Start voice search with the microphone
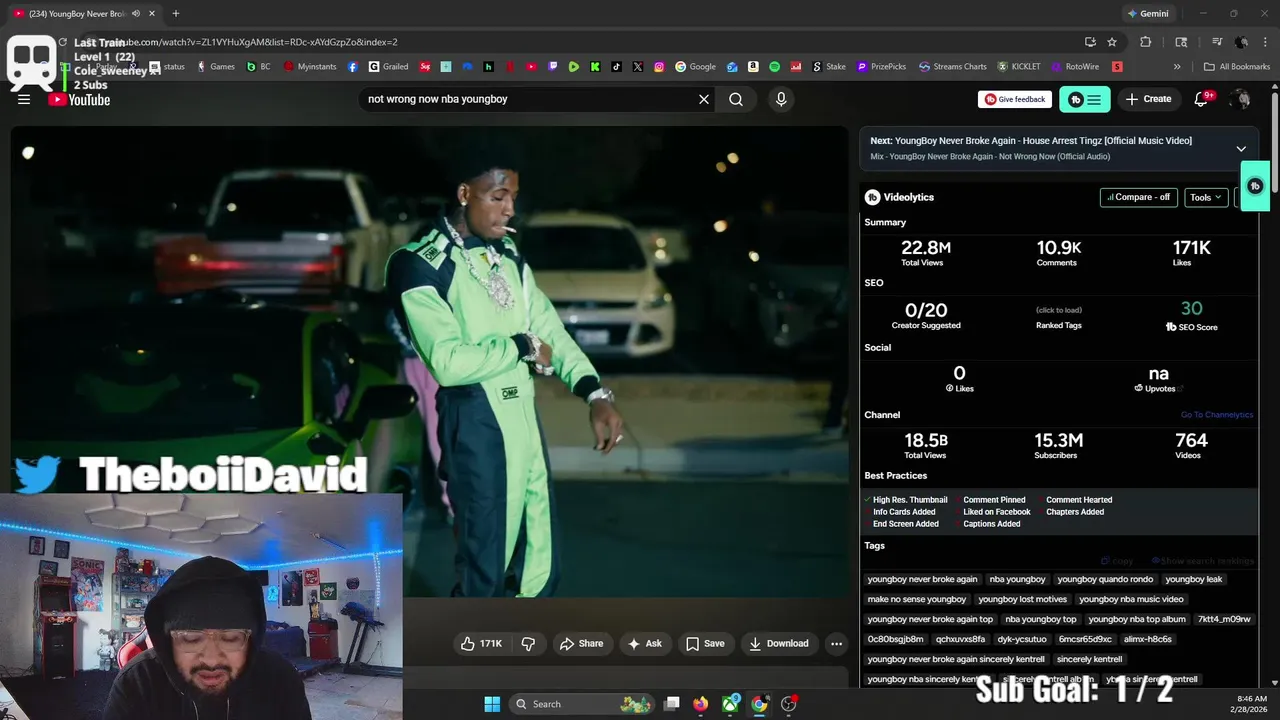This screenshot has width=1280, height=720. (x=781, y=99)
